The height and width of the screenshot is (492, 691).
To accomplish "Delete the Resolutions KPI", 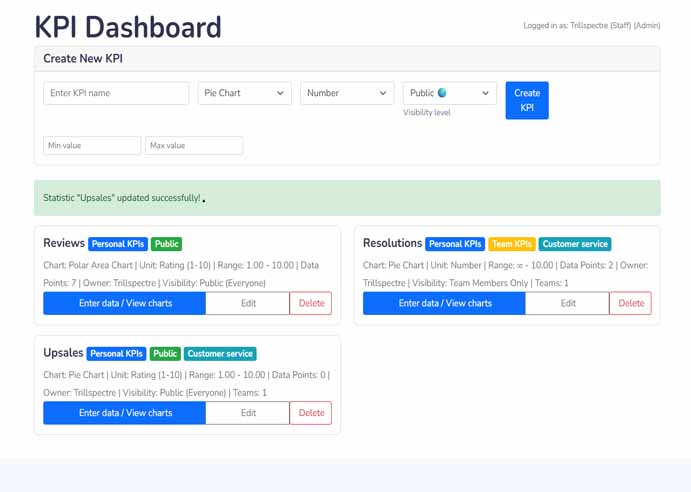I will (631, 303).
